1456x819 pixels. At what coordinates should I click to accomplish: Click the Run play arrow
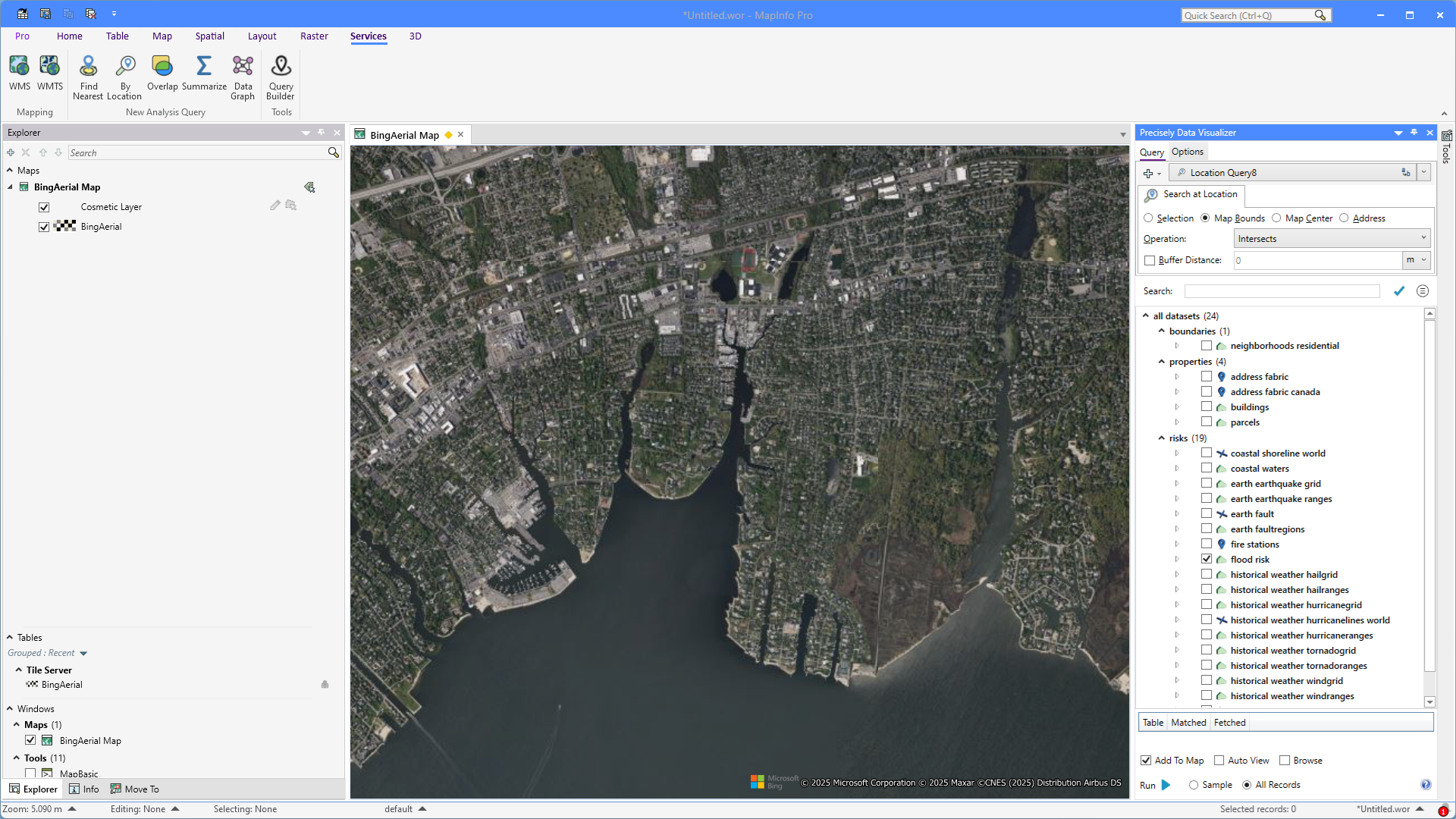click(x=1166, y=785)
